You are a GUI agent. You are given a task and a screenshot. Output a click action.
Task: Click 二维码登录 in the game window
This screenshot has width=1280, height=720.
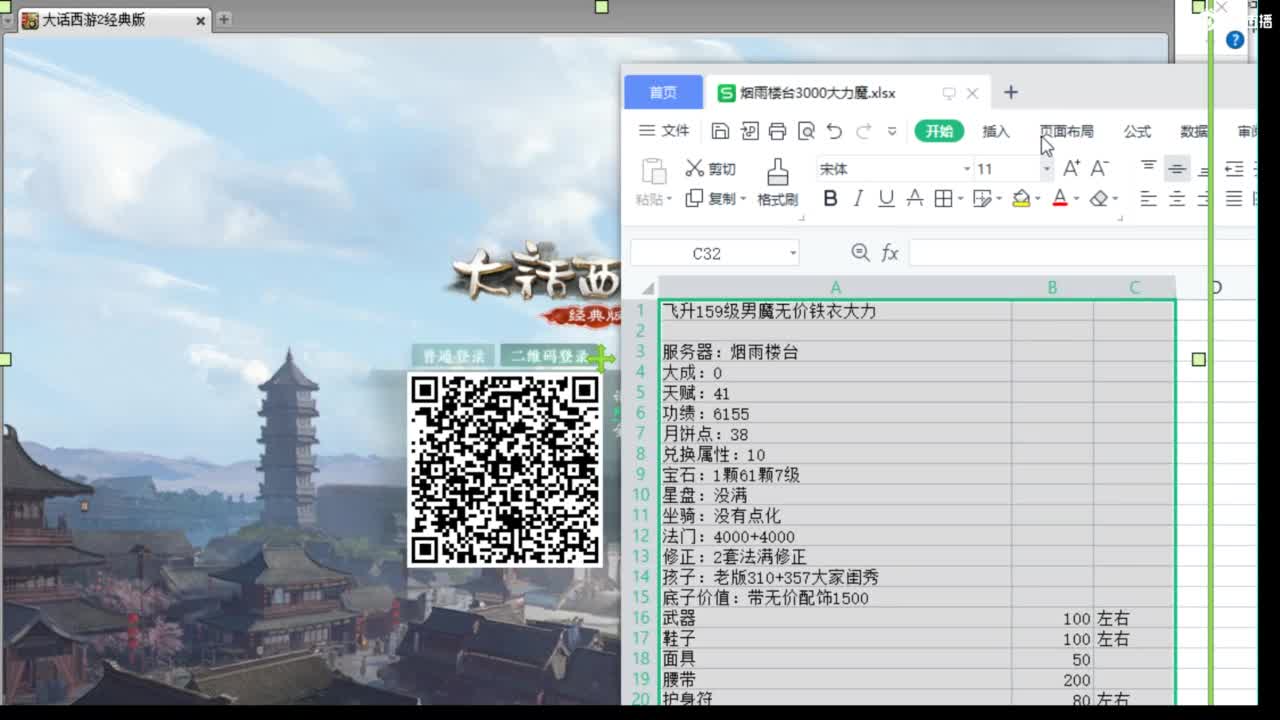[x=548, y=356]
